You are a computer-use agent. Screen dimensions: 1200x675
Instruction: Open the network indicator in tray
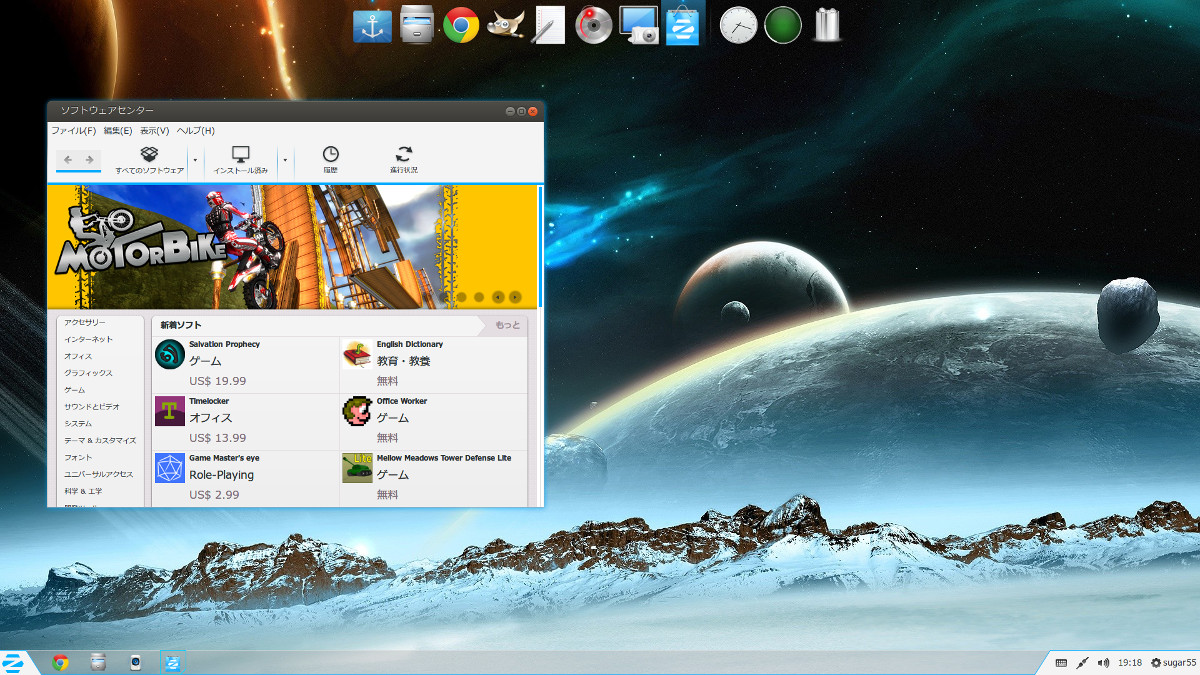tap(1082, 662)
